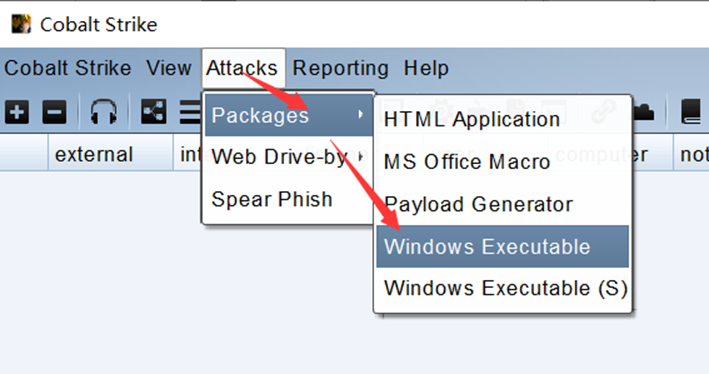Expand the Packages submenu
The height and width of the screenshot is (374, 709).
pyautogui.click(x=288, y=115)
